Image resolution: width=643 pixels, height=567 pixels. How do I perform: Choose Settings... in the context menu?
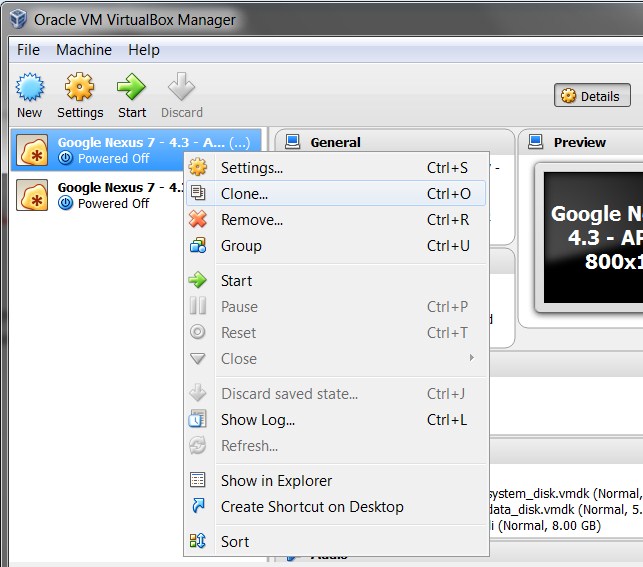coord(336,168)
